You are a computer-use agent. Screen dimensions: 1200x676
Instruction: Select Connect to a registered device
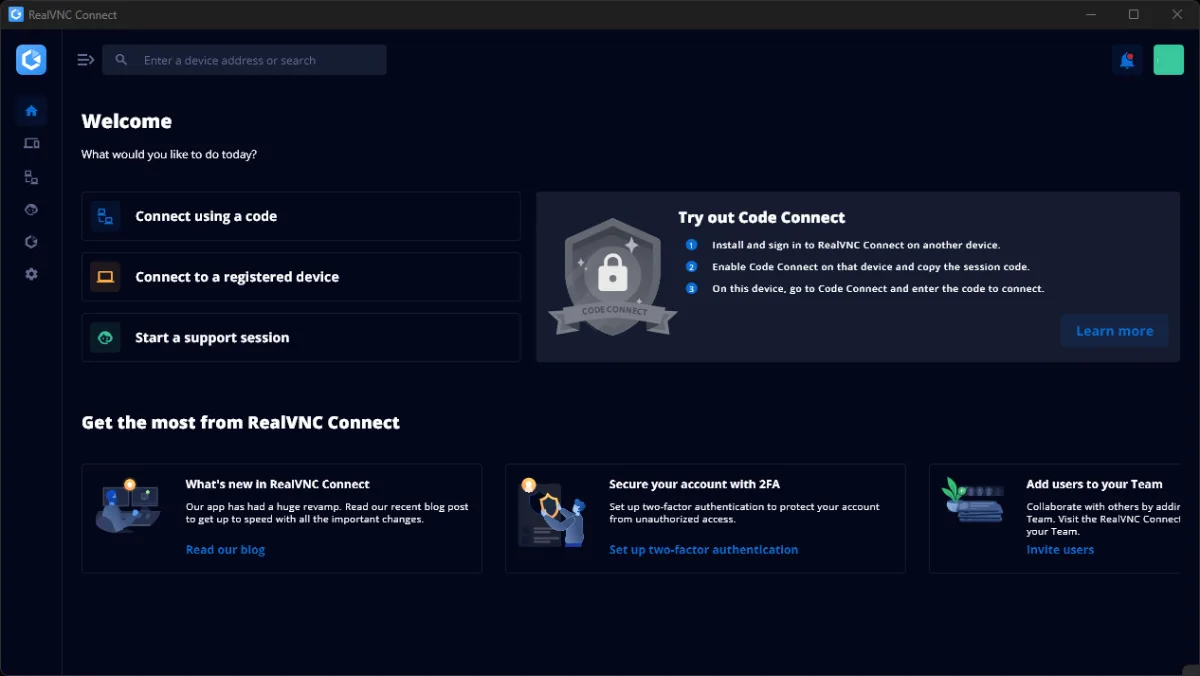[301, 277]
